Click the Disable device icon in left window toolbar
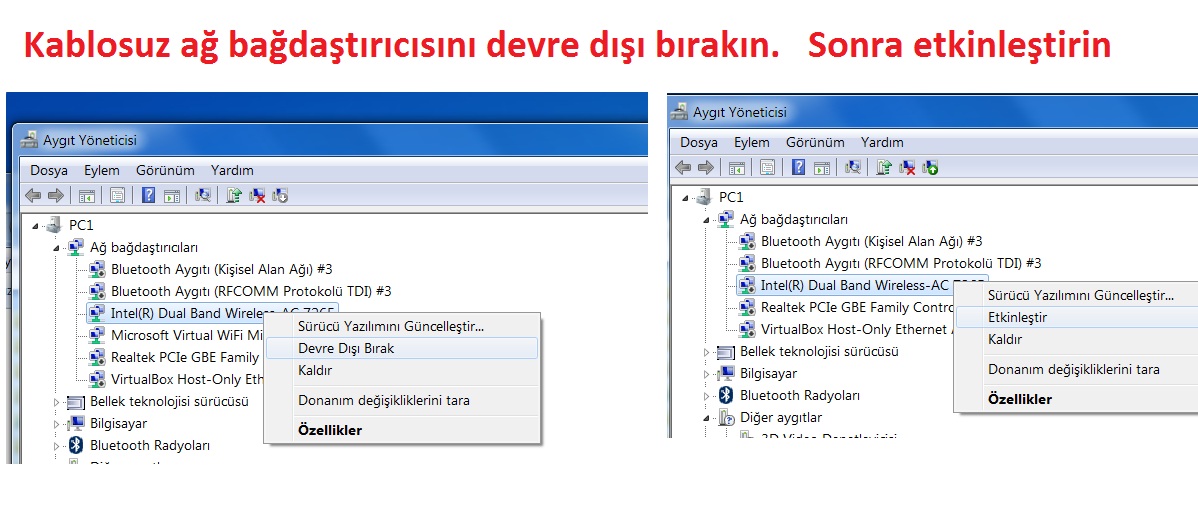Screen dimensions: 1198x528 (x=280, y=196)
